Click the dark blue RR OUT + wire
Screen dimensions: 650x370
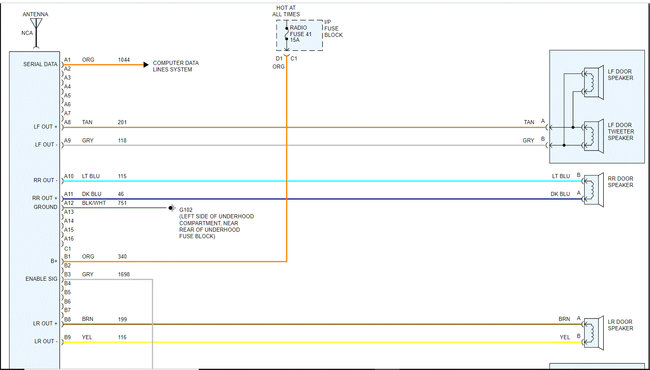(x=323, y=199)
